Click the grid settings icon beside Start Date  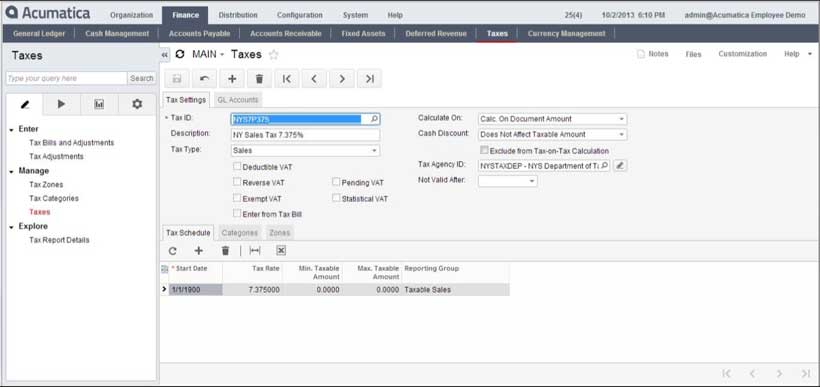(165, 269)
